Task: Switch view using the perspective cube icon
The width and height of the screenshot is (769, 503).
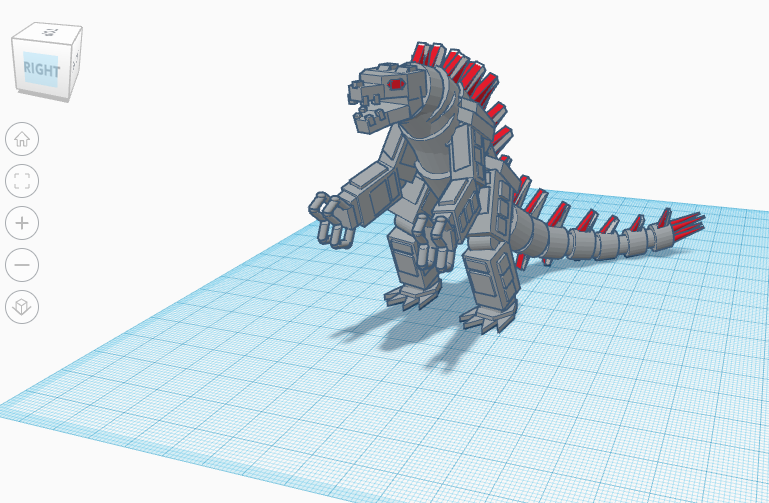Action: tap(22, 307)
